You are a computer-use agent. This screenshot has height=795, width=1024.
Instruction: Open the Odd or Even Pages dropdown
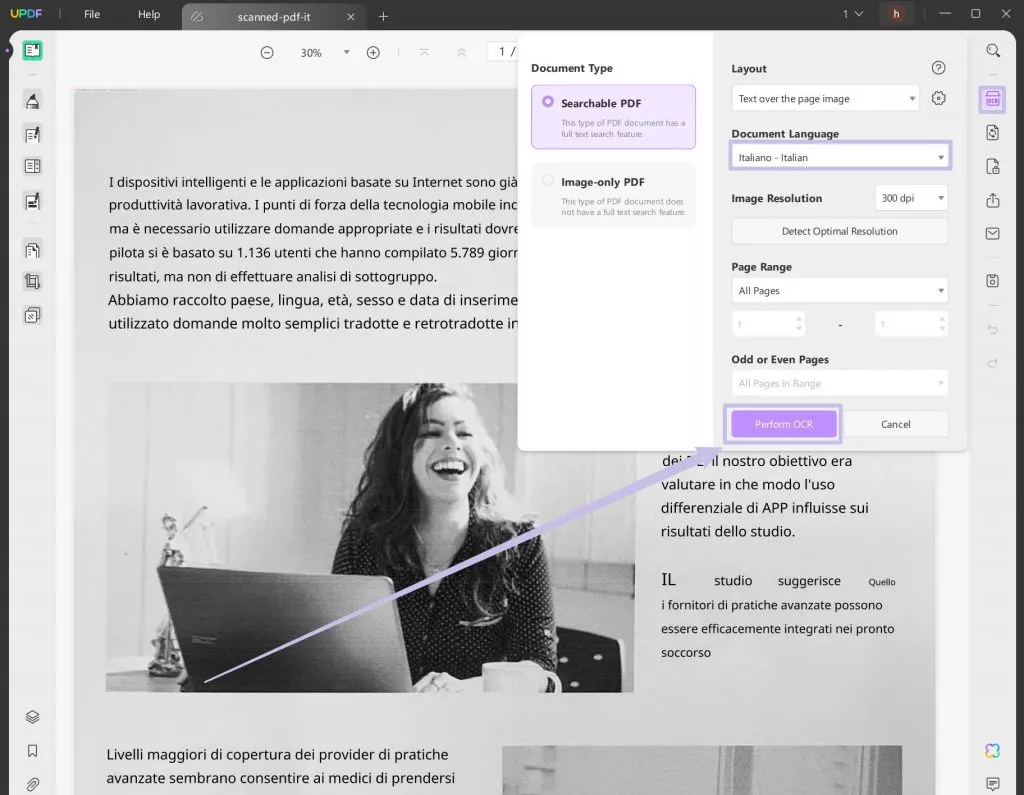(x=840, y=383)
